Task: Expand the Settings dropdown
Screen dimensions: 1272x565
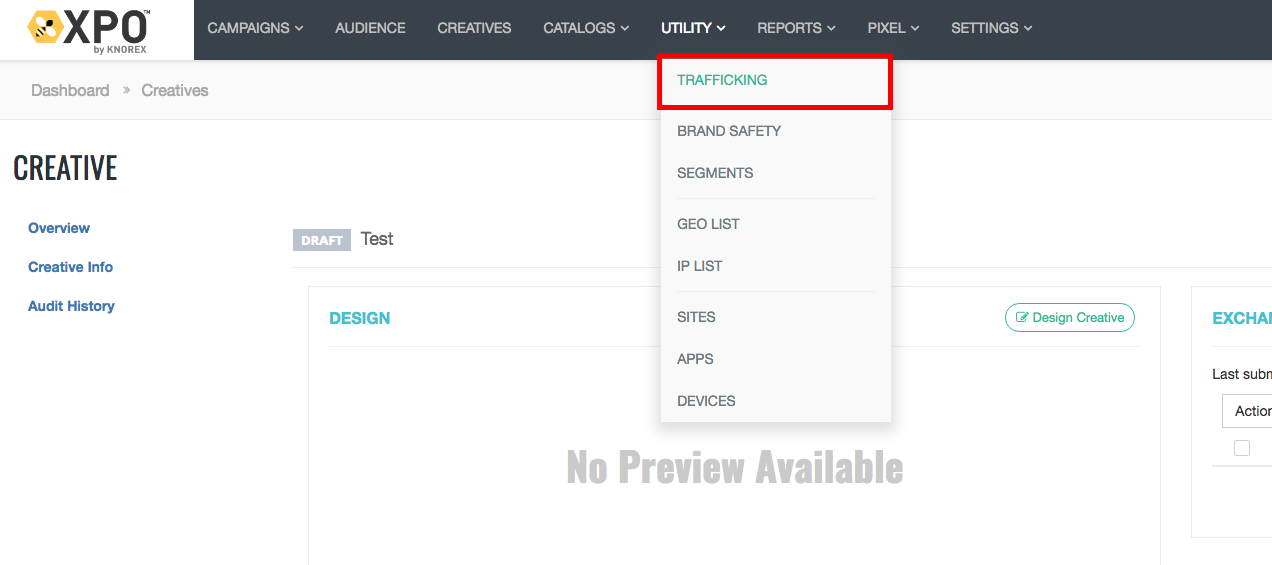Action: click(x=991, y=28)
